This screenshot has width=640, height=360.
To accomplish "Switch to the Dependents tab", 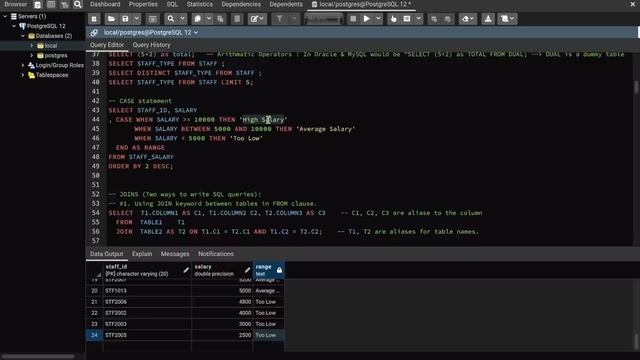I will [286, 4].
